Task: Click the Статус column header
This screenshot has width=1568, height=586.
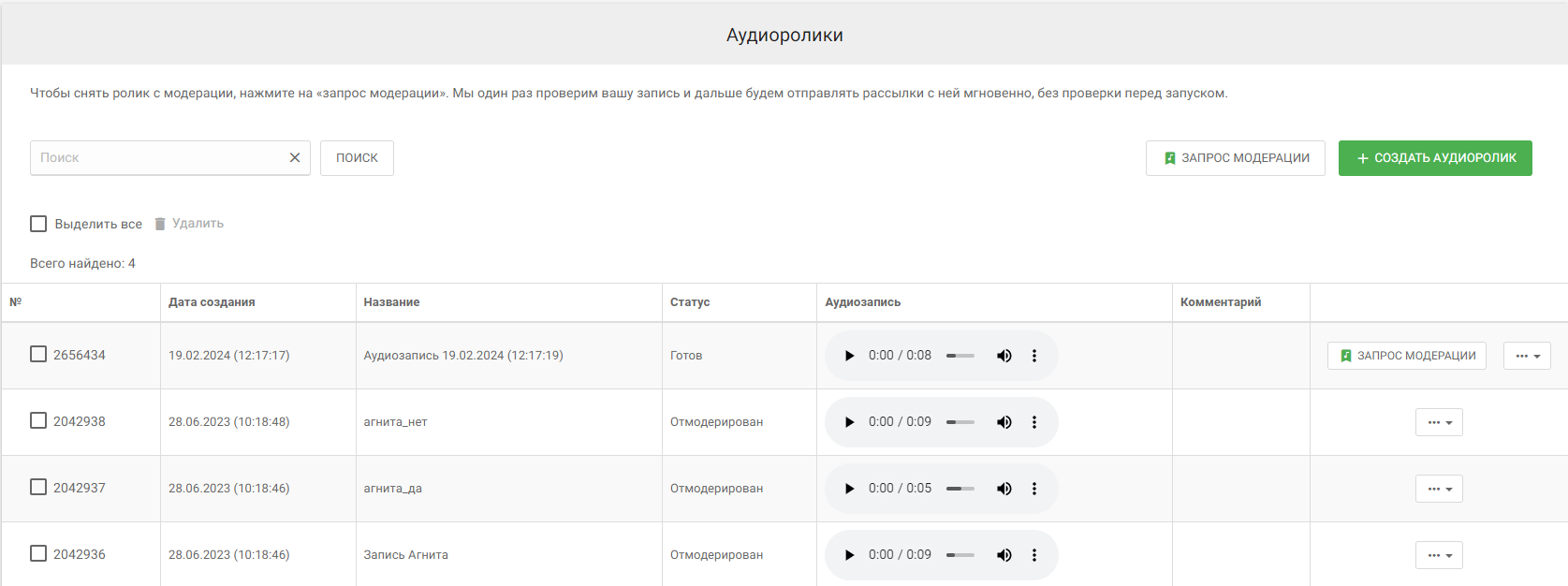Action: (690, 302)
